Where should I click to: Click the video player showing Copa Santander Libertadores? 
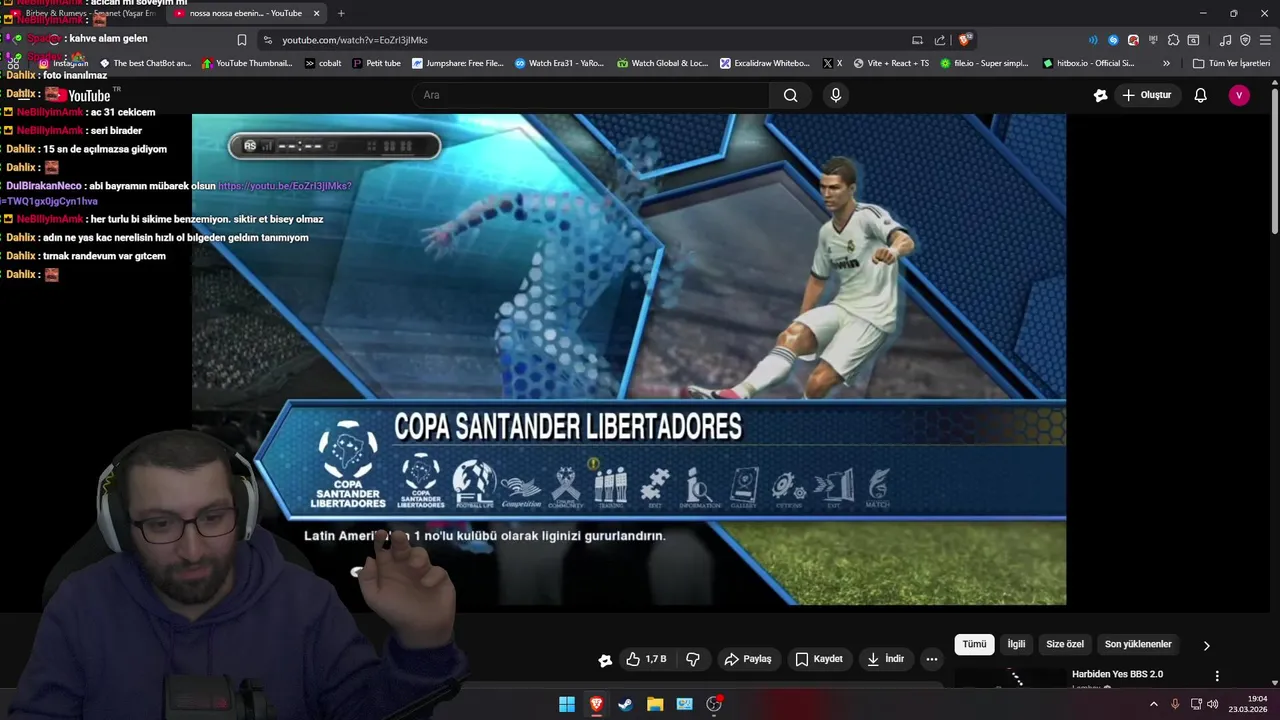(x=629, y=360)
